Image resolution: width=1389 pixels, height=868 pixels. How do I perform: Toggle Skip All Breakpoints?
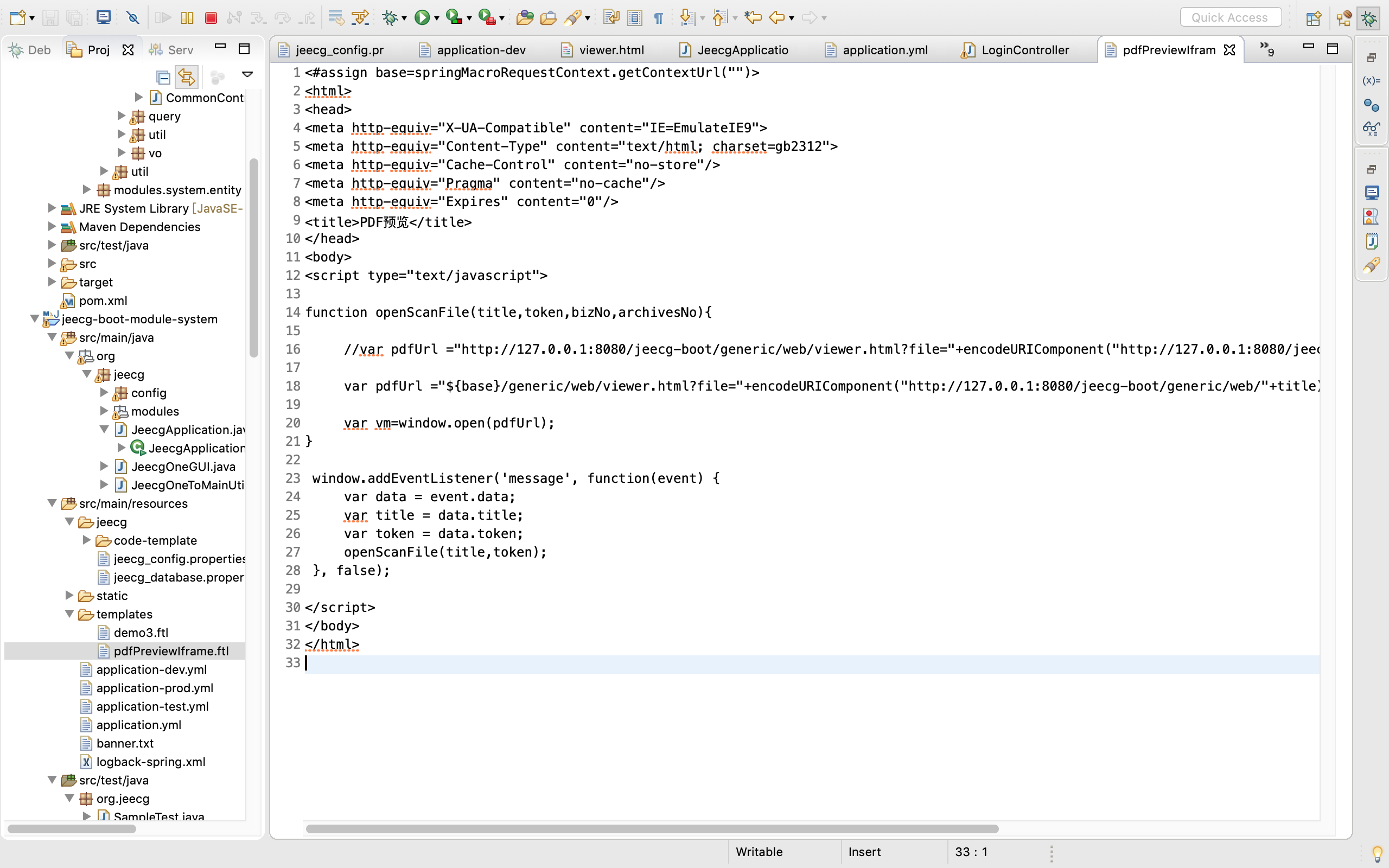[x=132, y=18]
